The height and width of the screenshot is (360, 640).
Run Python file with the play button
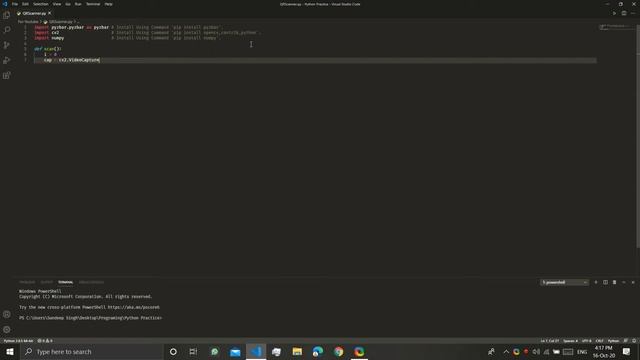[614, 13]
